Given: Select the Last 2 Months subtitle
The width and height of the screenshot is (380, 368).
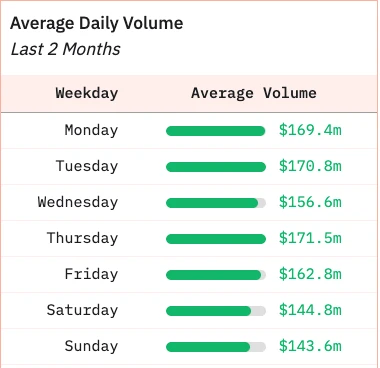Looking at the screenshot, I should (x=65, y=49).
